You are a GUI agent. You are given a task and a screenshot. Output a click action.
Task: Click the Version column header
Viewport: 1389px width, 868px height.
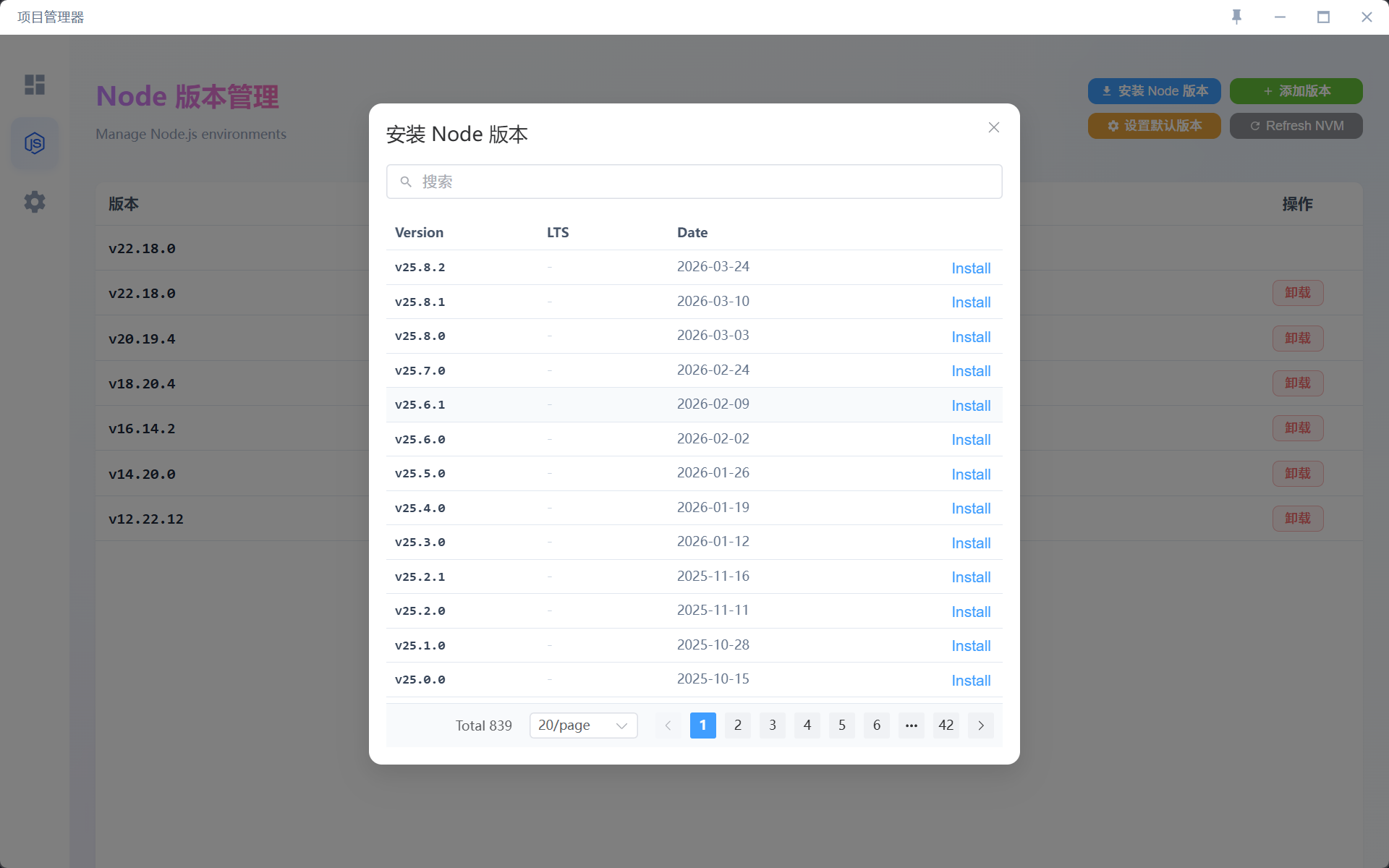[419, 232]
